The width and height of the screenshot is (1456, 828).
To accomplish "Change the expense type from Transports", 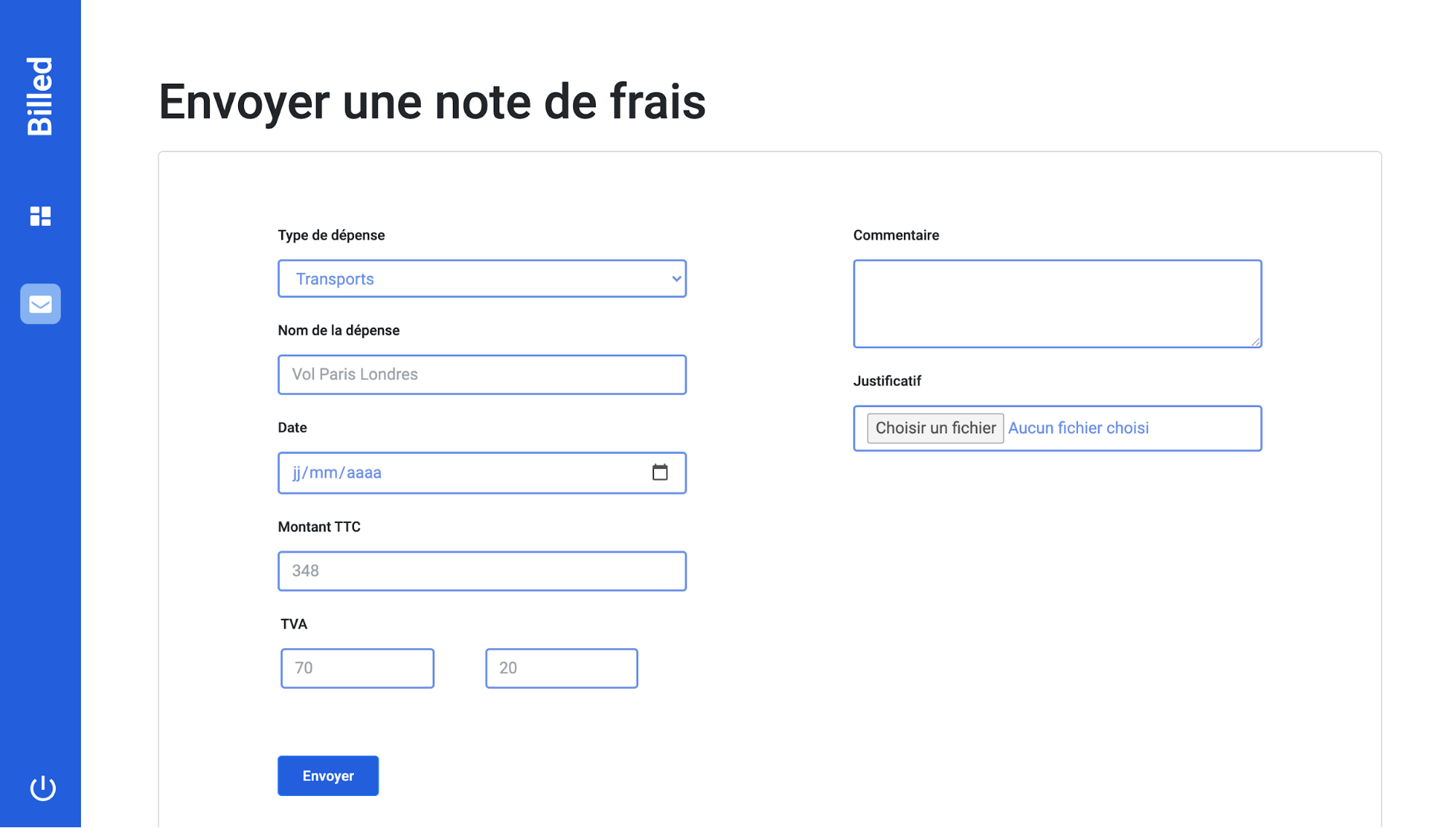I will (481, 278).
